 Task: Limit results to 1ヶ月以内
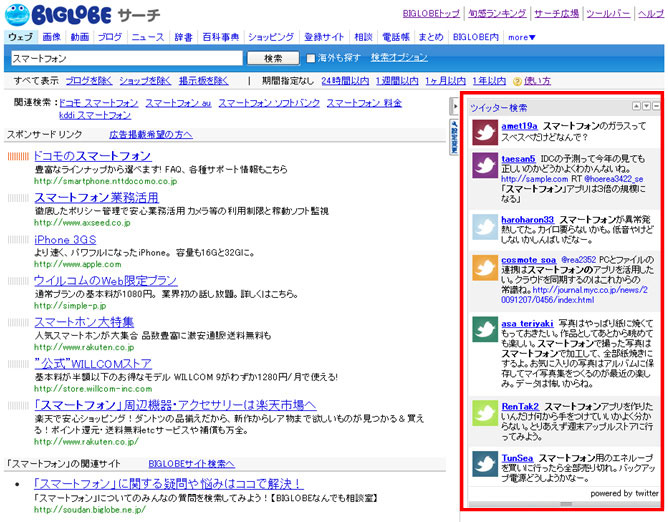coord(445,81)
